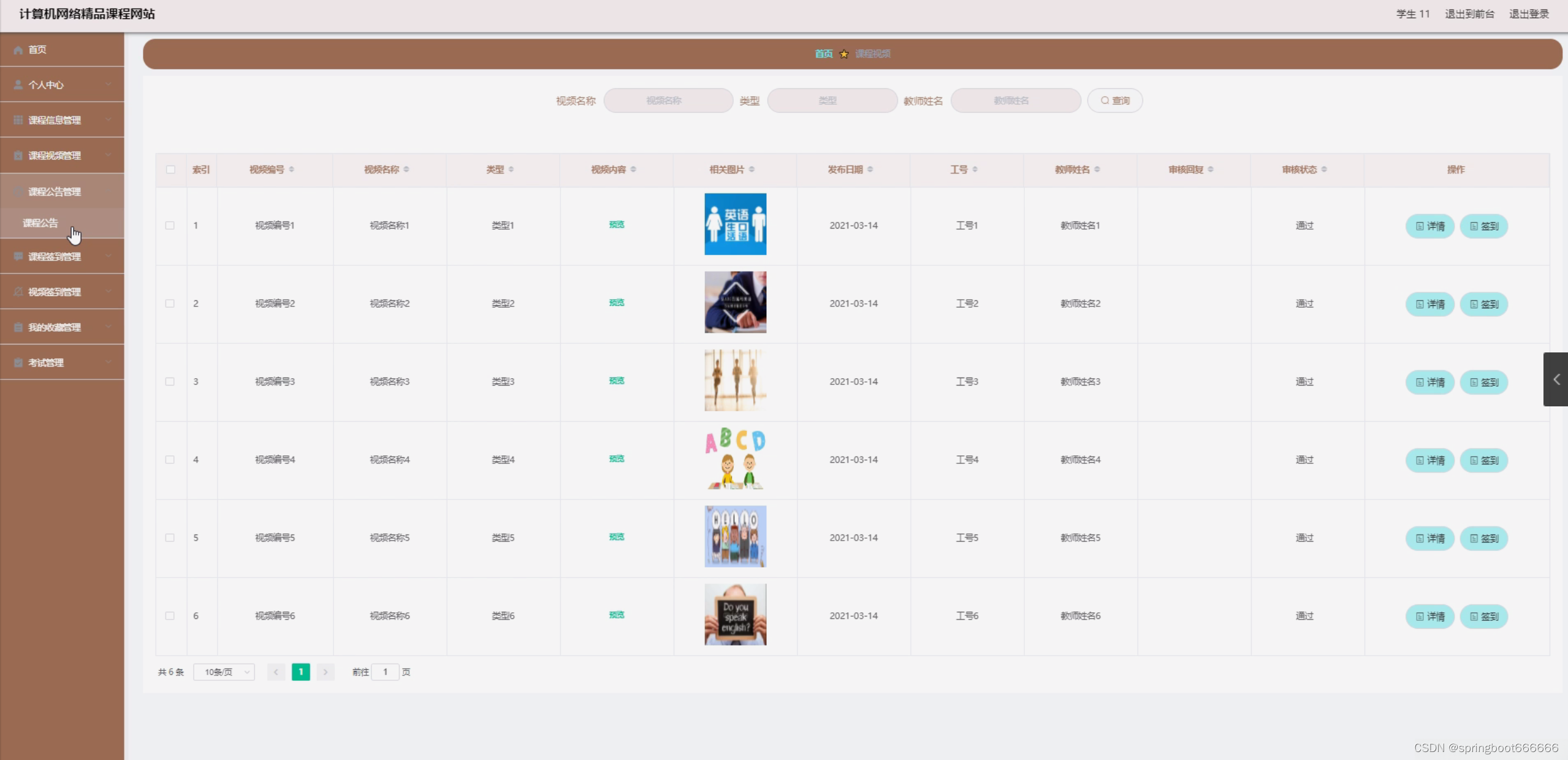Click the 查询 search button
This screenshot has height=760, width=1568.
pyautogui.click(x=1114, y=101)
